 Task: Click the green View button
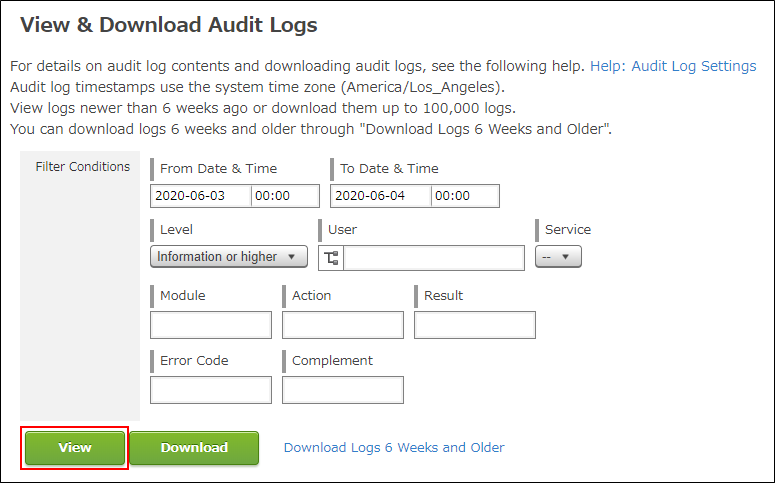(x=75, y=448)
